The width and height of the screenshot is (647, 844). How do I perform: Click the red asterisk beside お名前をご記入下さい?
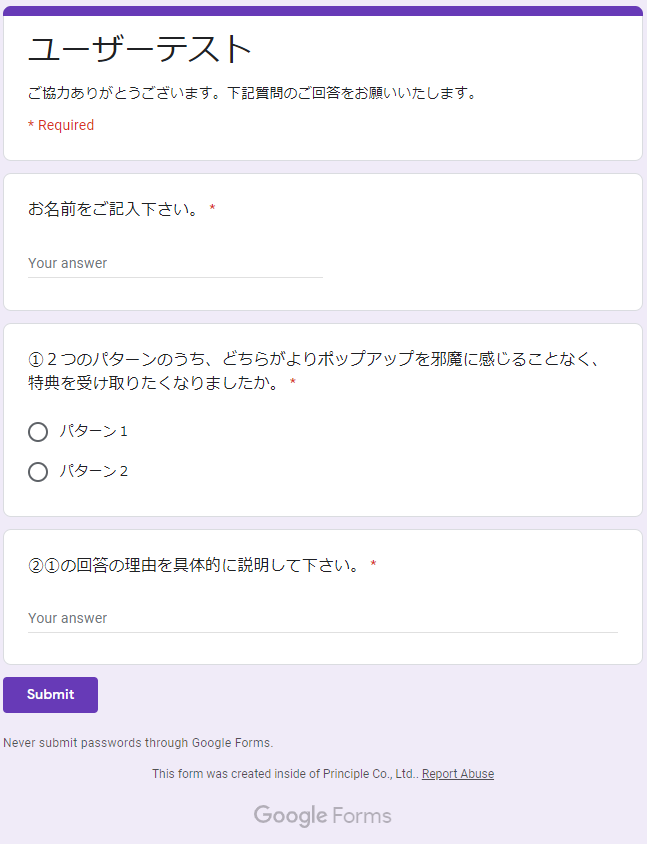[x=213, y=210]
